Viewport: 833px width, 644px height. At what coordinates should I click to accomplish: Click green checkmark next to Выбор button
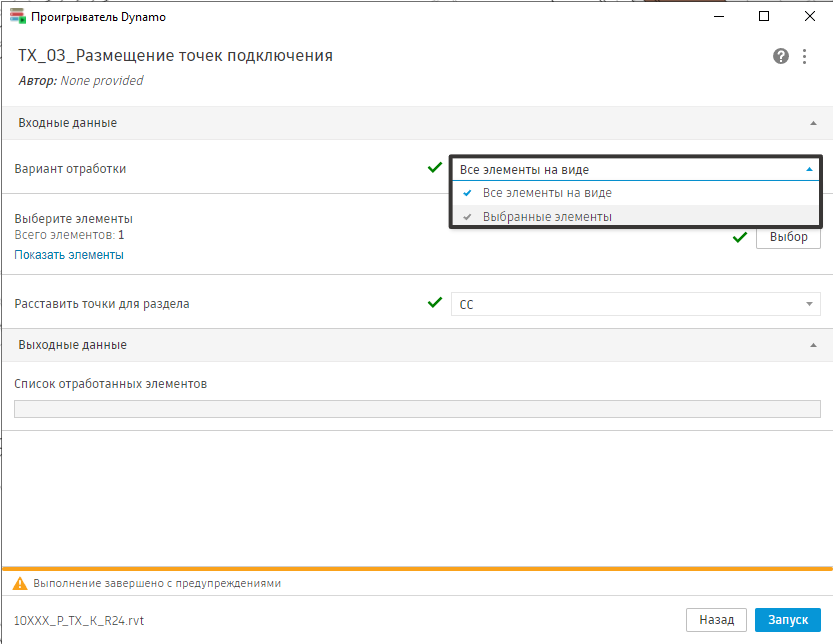740,238
